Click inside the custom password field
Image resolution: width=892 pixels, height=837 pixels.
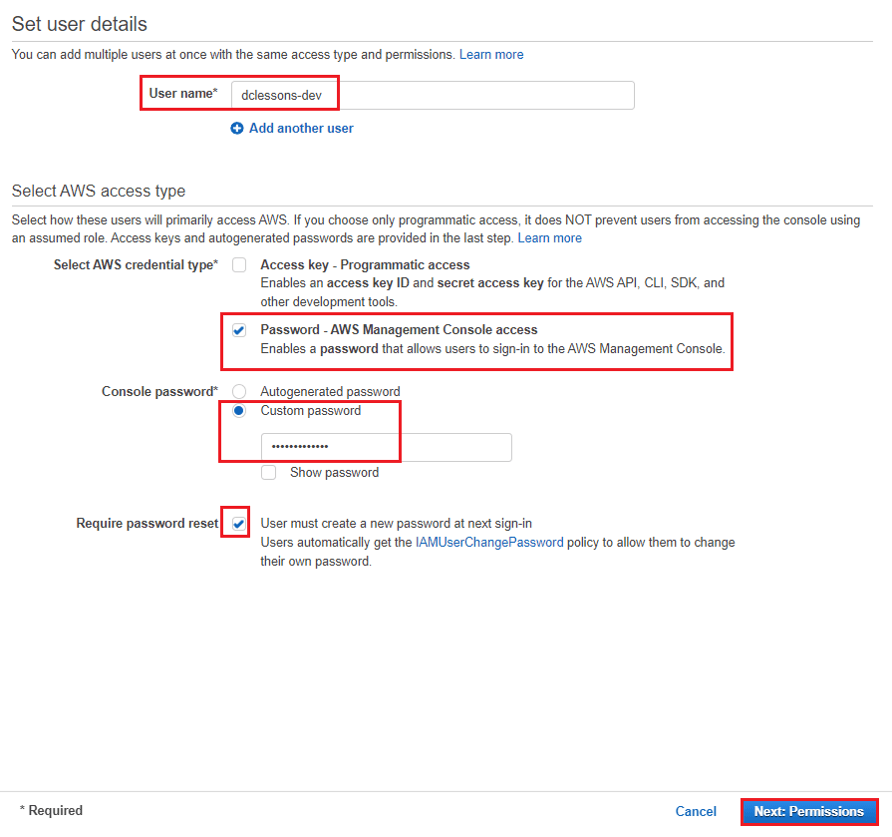tap(386, 447)
